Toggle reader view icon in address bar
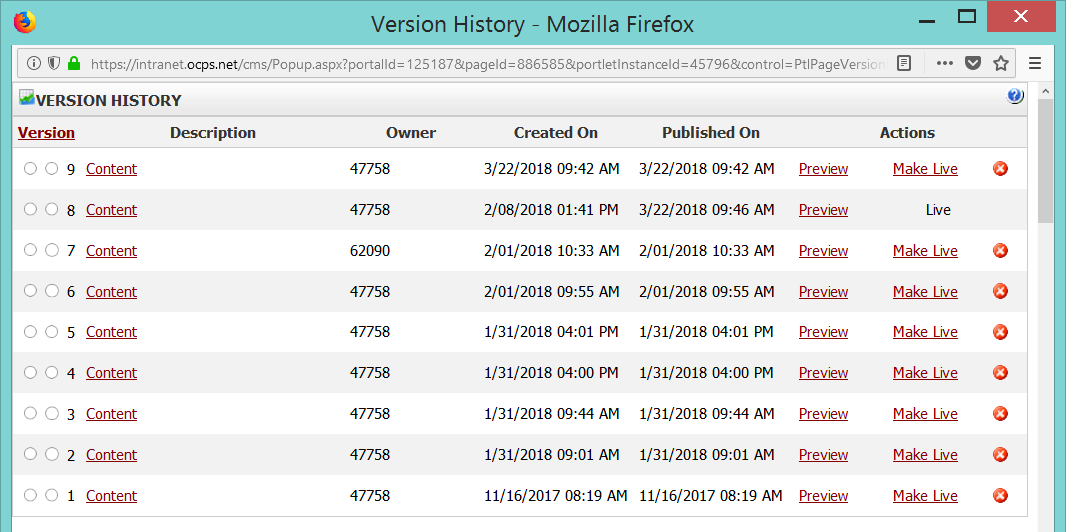Image resolution: width=1066 pixels, height=532 pixels. (x=904, y=63)
